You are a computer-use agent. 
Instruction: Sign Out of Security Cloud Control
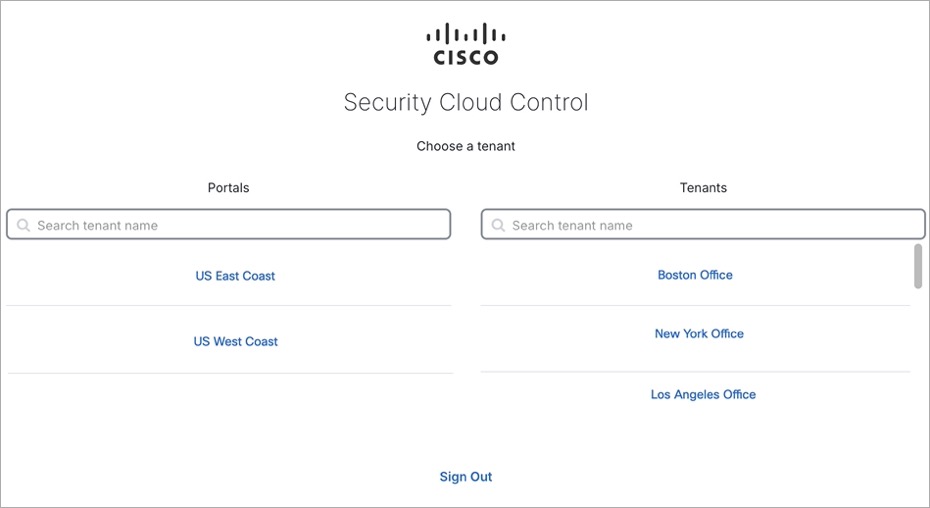click(466, 477)
